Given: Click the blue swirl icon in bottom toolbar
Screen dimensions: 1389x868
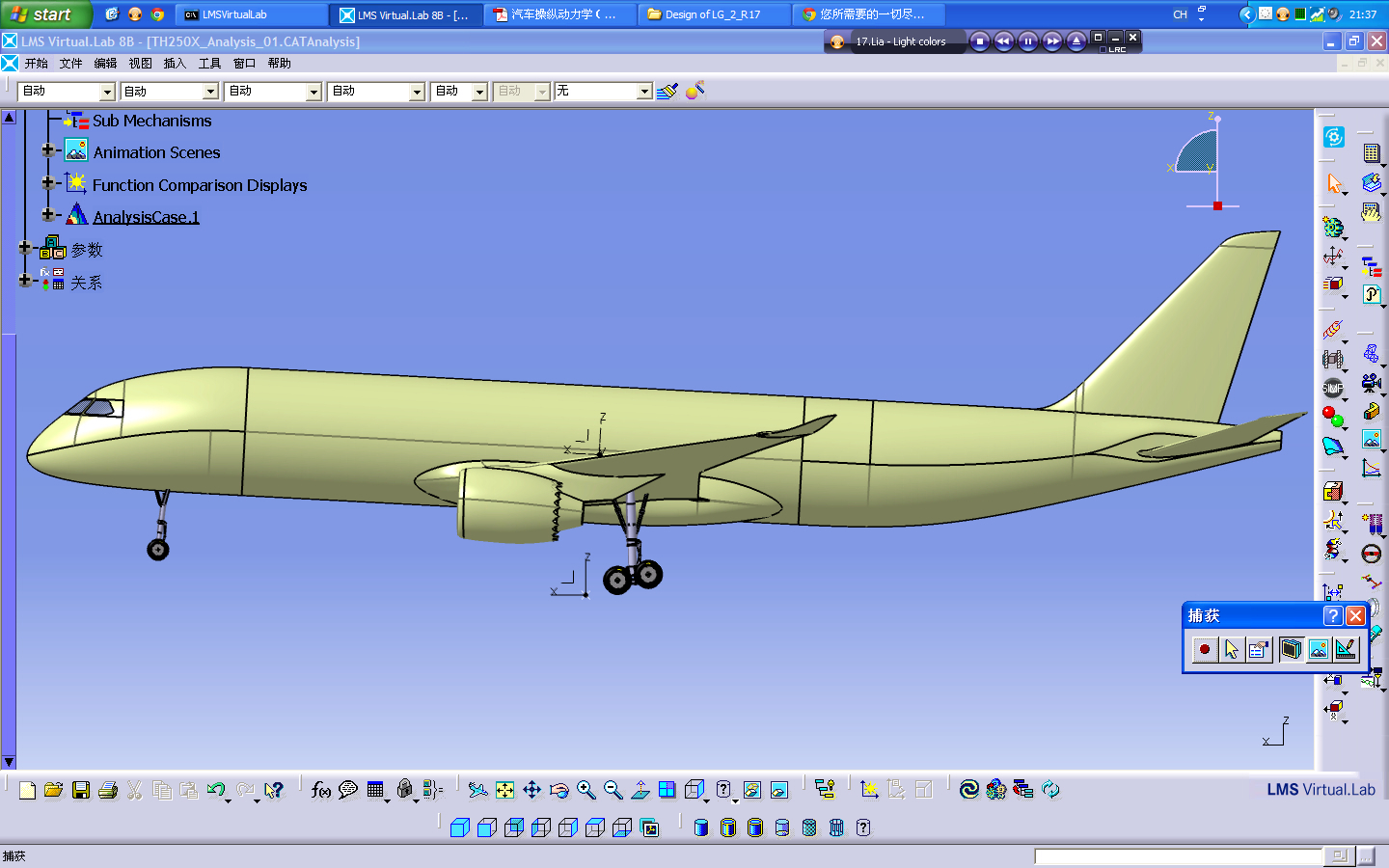Looking at the screenshot, I should [x=969, y=790].
